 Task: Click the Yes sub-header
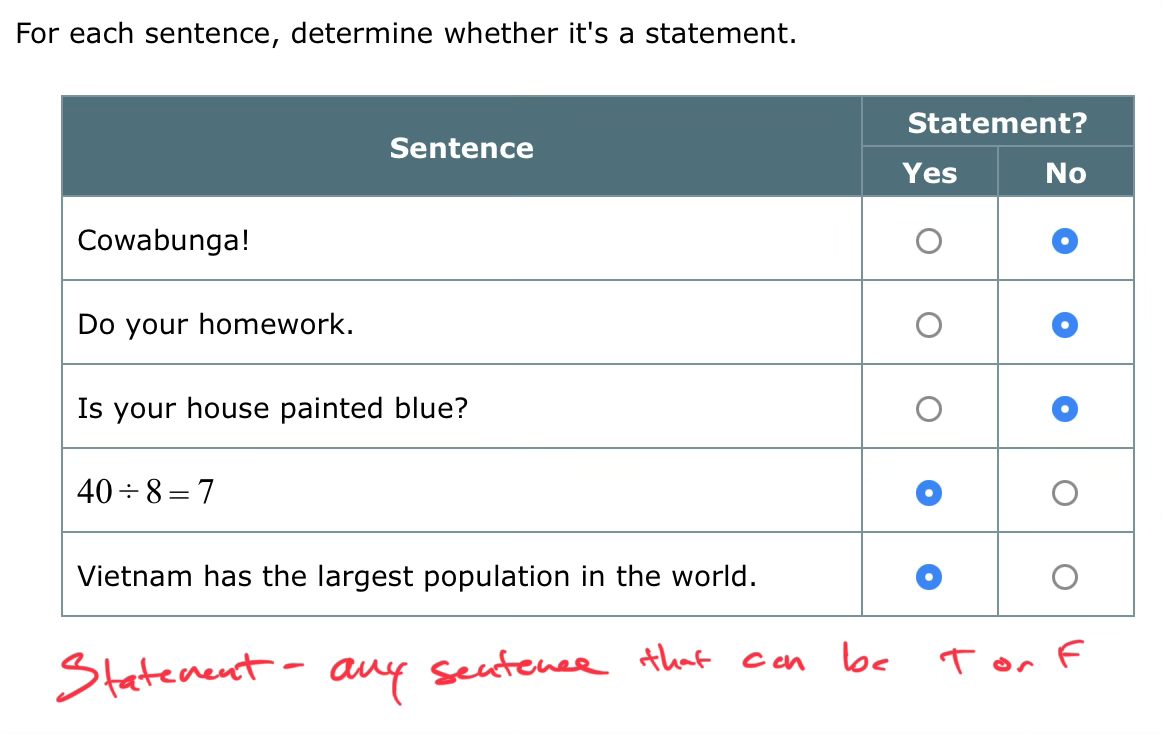929,173
